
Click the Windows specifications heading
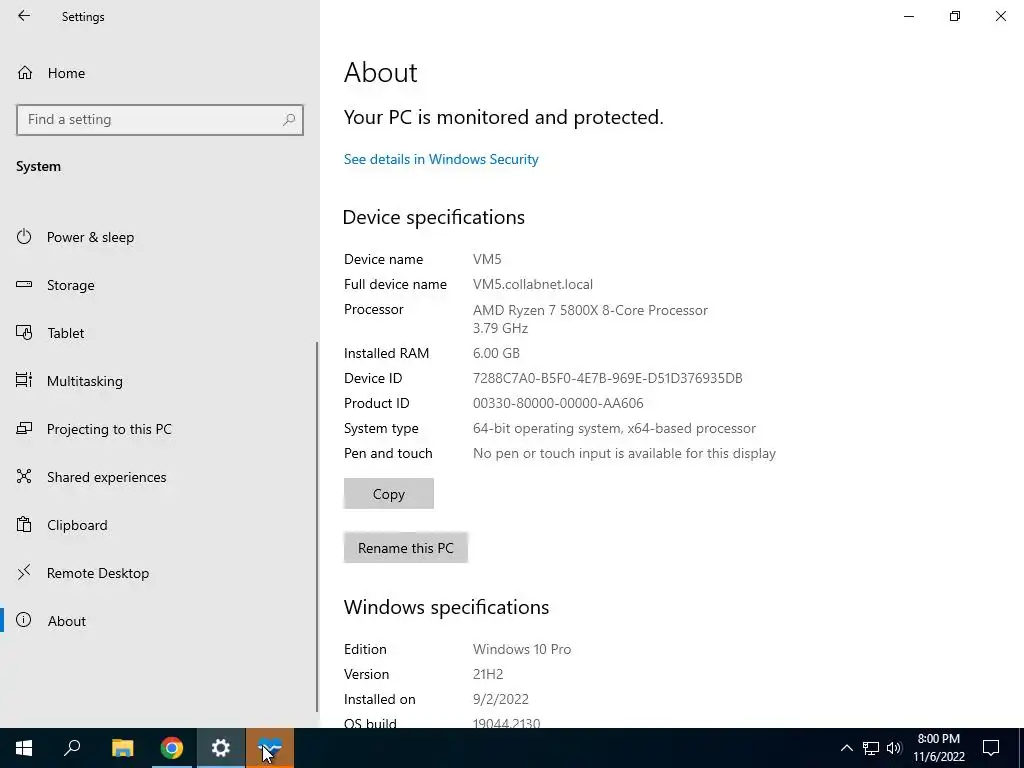coord(446,607)
